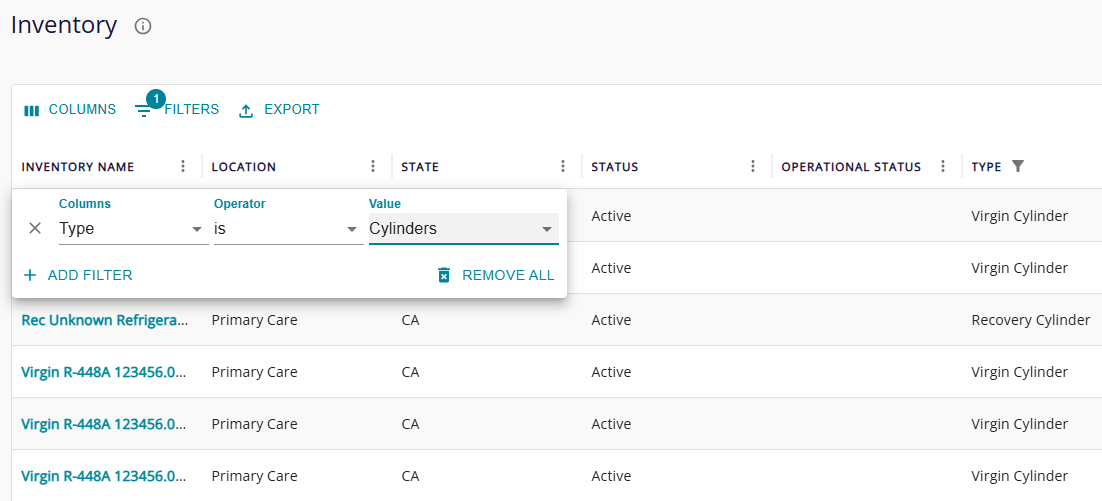The image size is (1102, 501).
Task: Expand the Columns dropdown showing Type
Action: click(134, 229)
